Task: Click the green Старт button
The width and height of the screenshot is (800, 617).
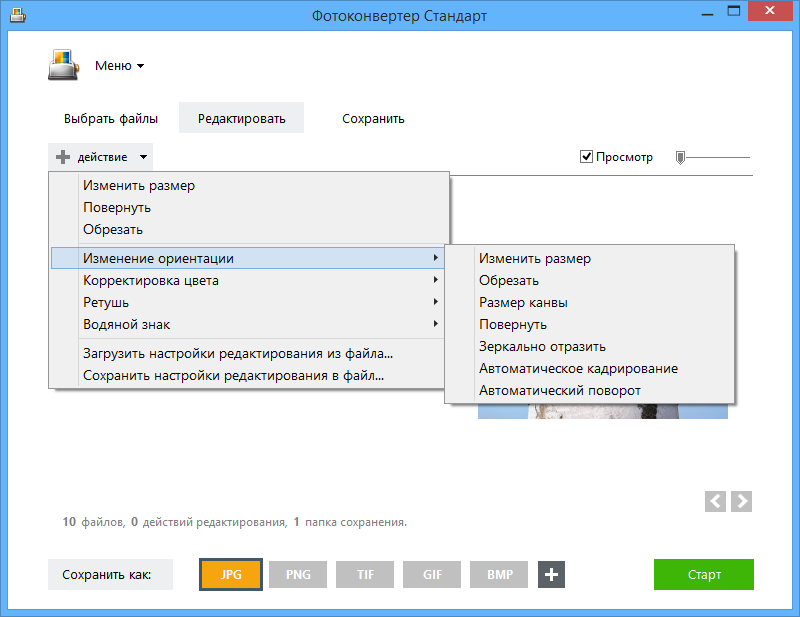Action: 704,575
